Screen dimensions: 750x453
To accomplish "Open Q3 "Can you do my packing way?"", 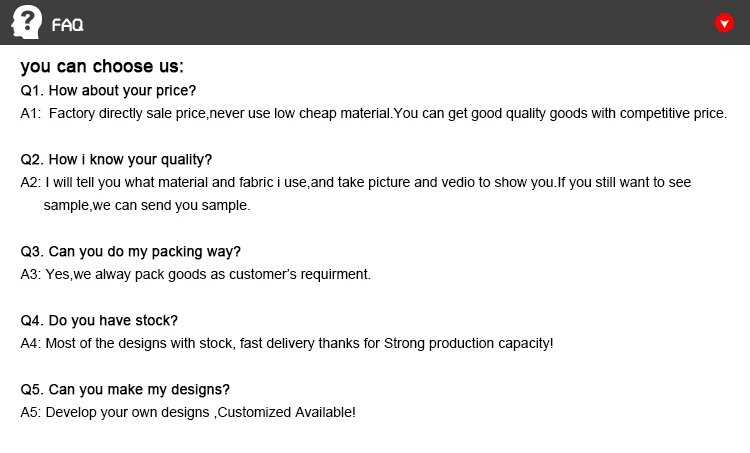I will [130, 252].
